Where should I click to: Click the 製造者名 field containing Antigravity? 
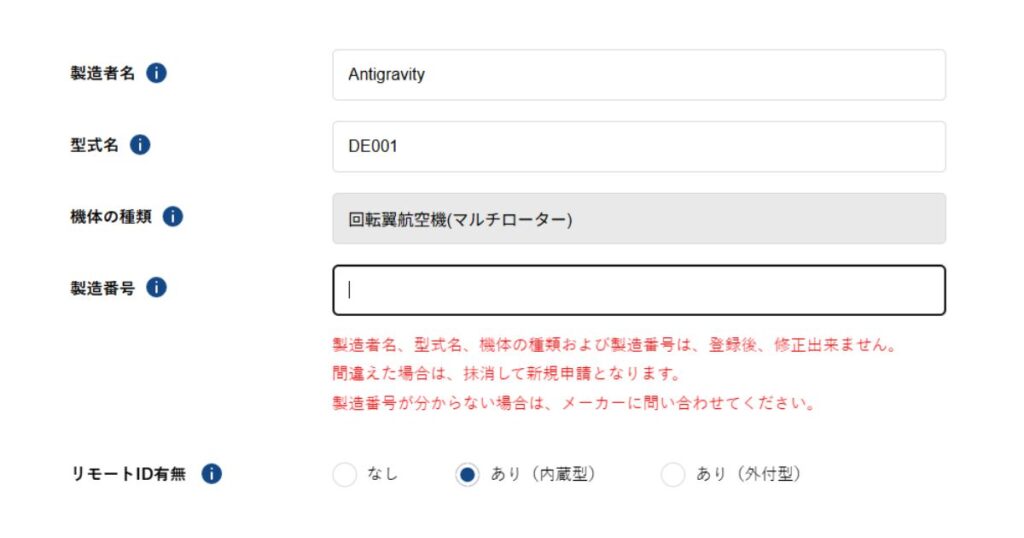(x=638, y=75)
